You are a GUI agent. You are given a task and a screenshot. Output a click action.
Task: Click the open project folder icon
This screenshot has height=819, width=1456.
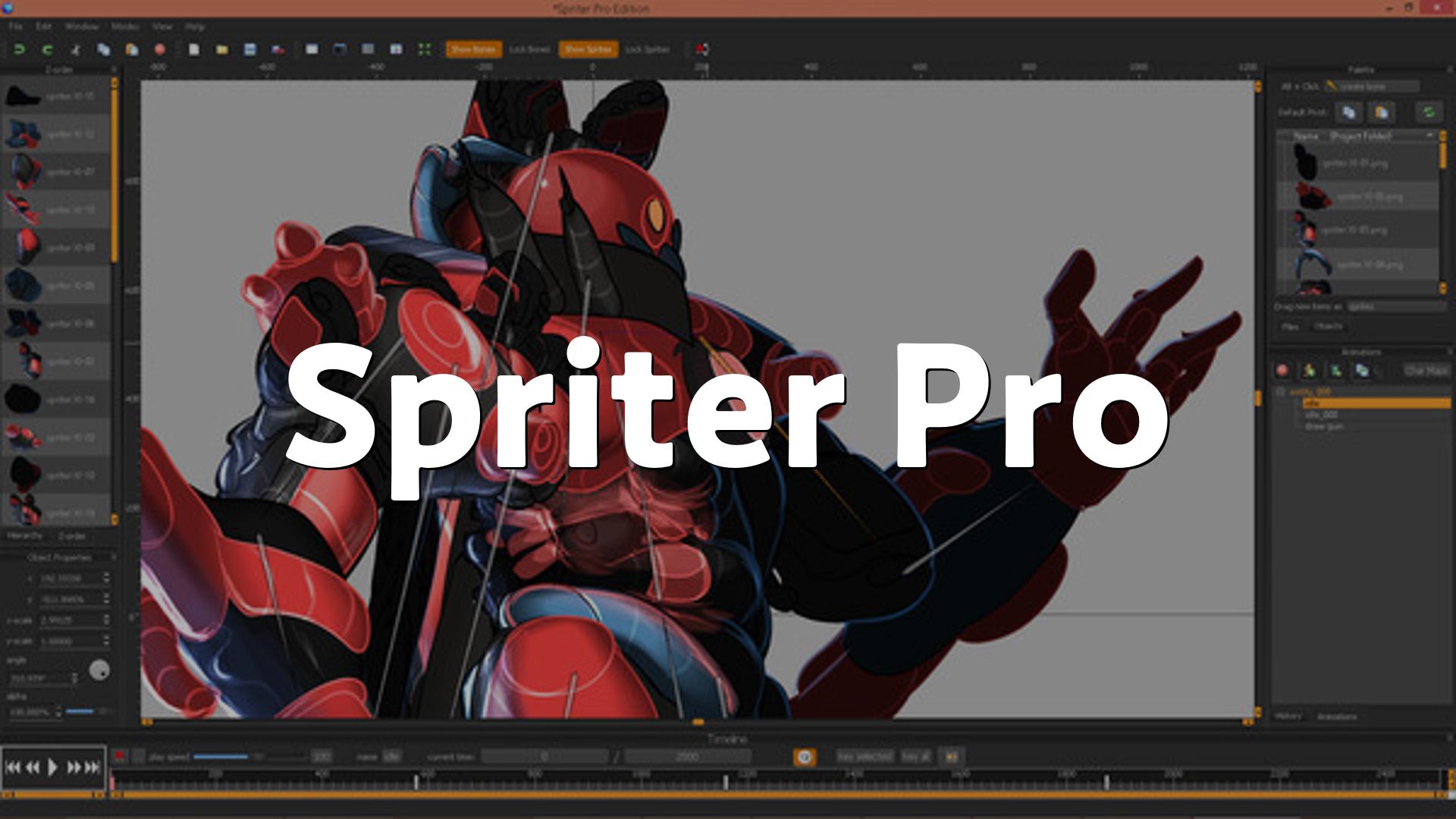pyautogui.click(x=221, y=49)
